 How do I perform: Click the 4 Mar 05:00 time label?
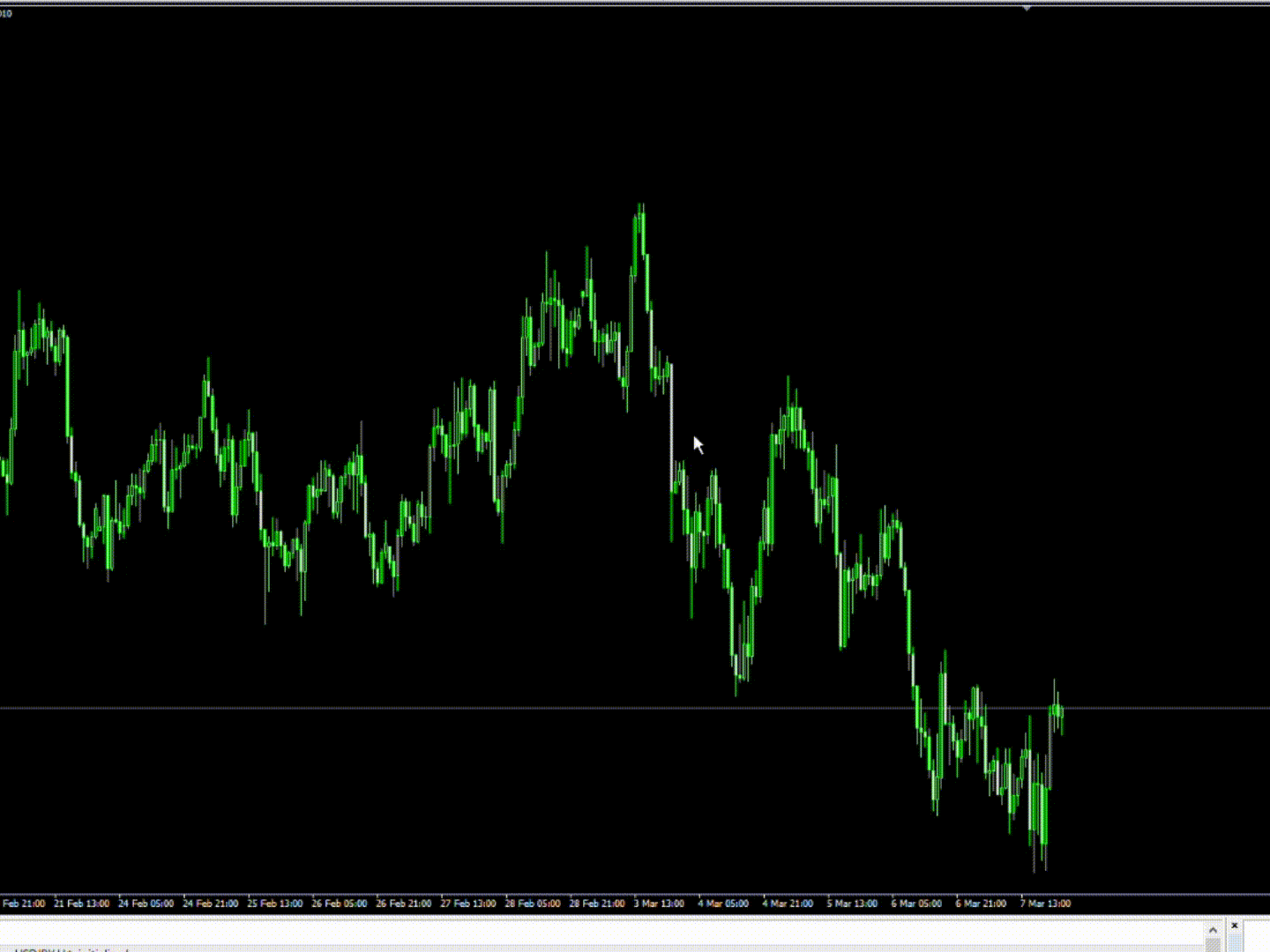point(723,904)
